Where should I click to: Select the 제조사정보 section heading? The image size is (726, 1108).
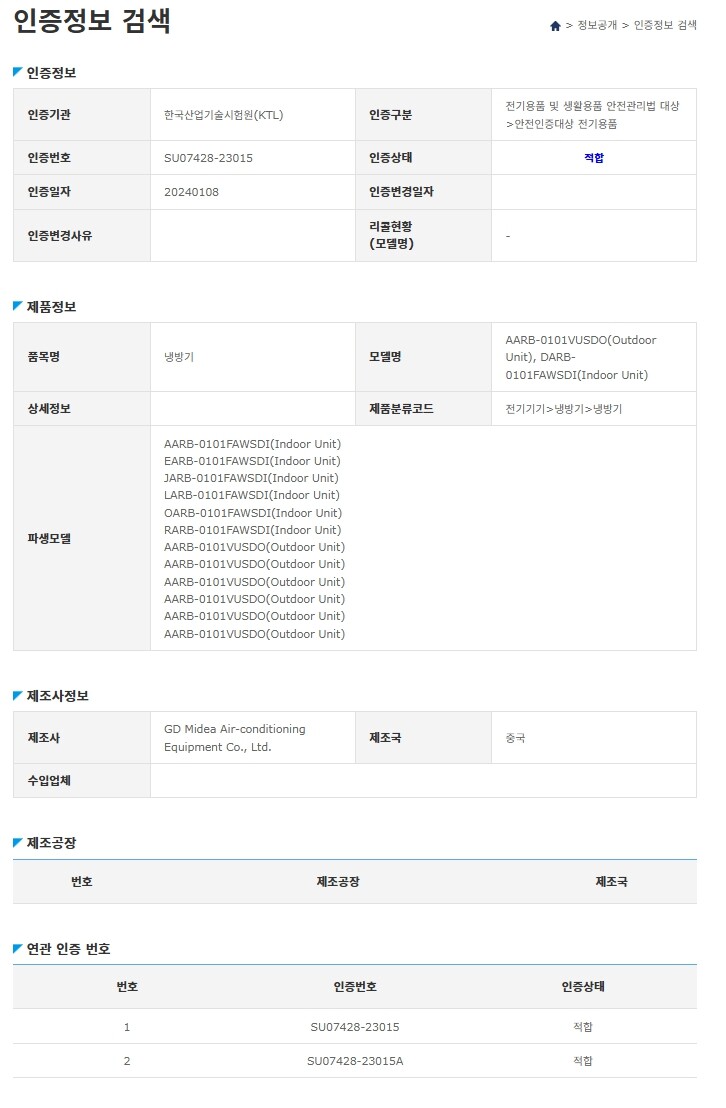pyautogui.click(x=57, y=696)
